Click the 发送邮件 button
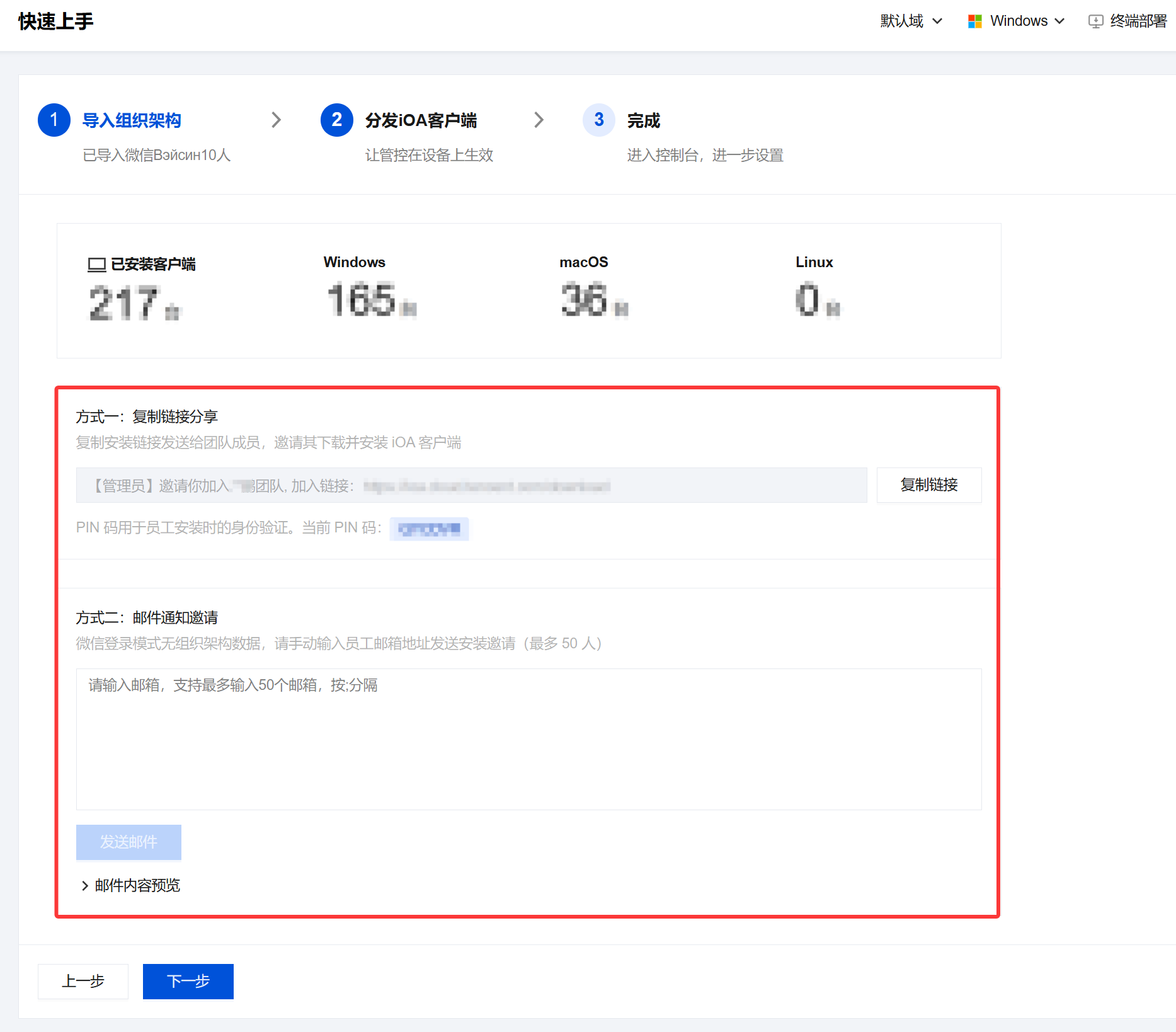Viewport: 1176px width, 1032px height. pos(128,842)
